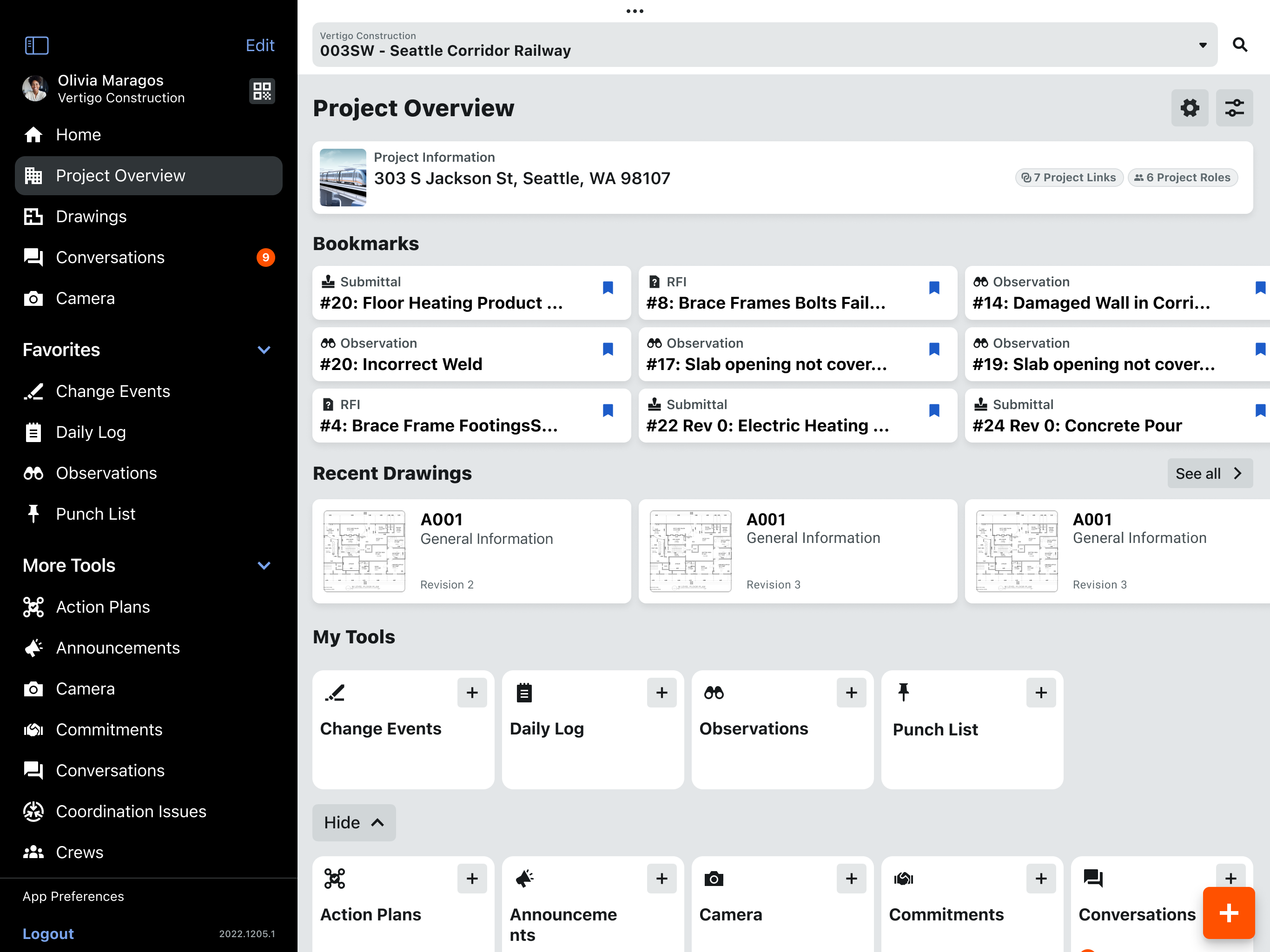Collapse the Favorites section

click(x=264, y=349)
